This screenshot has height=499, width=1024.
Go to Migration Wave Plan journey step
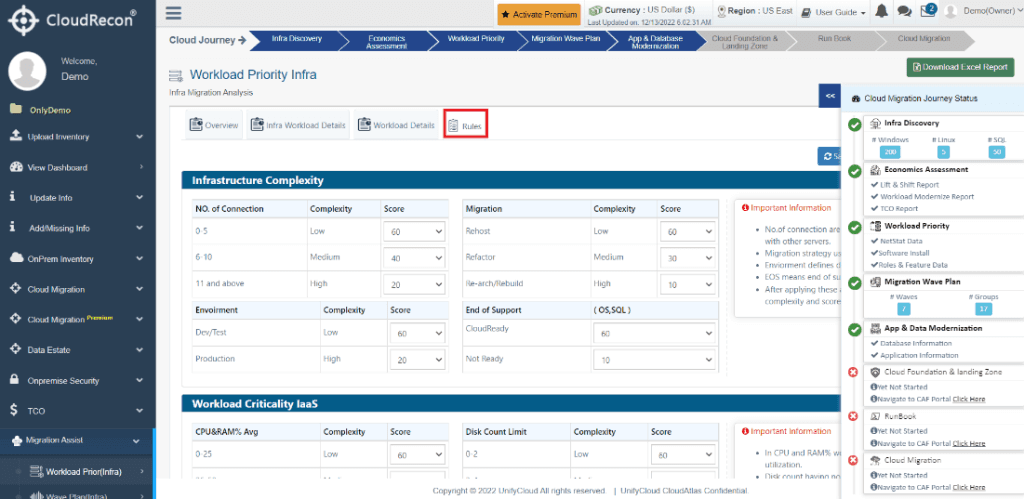564,39
